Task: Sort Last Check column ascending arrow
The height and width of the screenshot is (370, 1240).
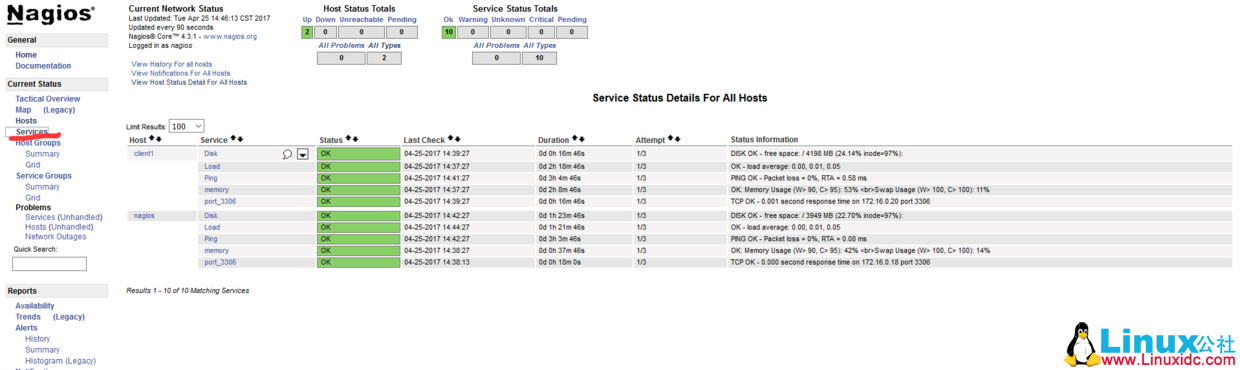Action: click(x=451, y=139)
